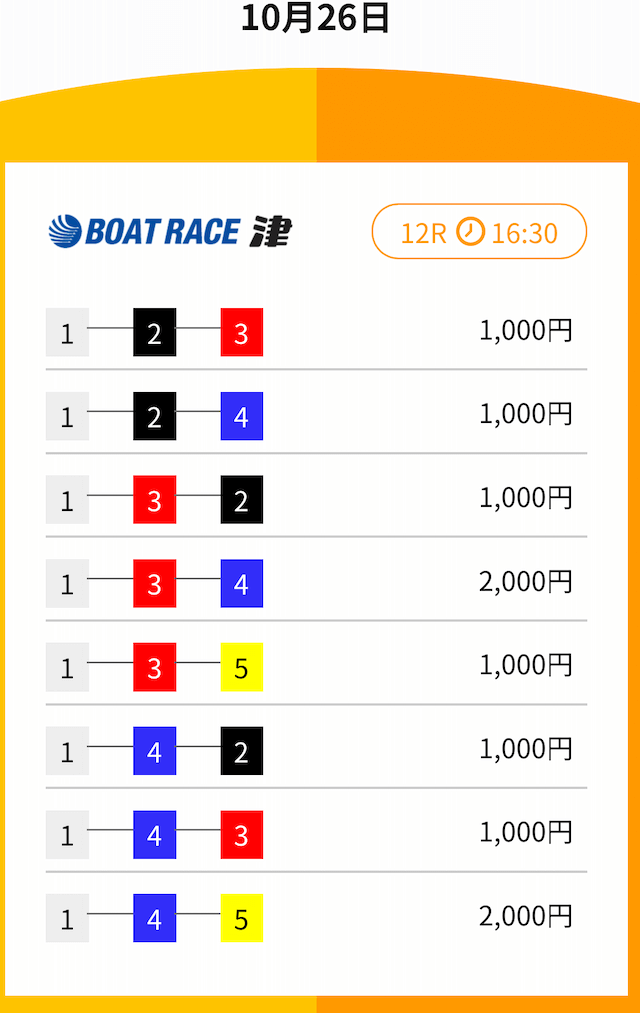Click the 10月26日 date heading
Screen dimensions: 640x1013
(x=315, y=18)
